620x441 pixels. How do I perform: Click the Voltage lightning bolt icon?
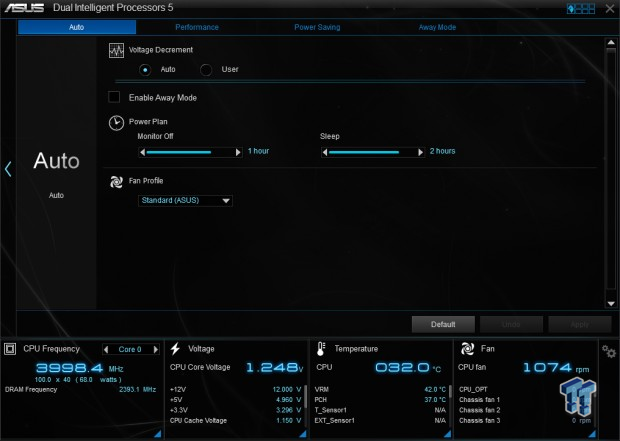(175, 349)
